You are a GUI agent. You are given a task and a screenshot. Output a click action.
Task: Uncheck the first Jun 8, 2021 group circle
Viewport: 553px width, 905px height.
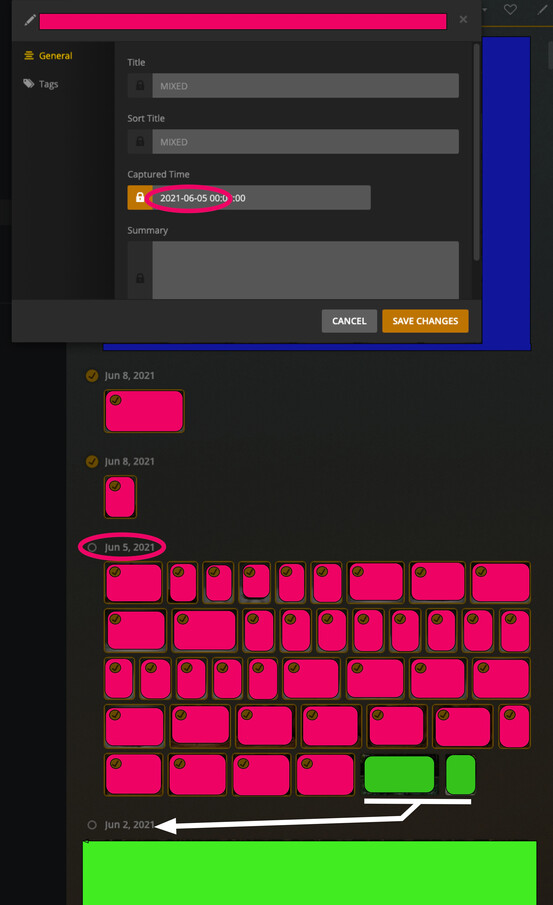92,376
